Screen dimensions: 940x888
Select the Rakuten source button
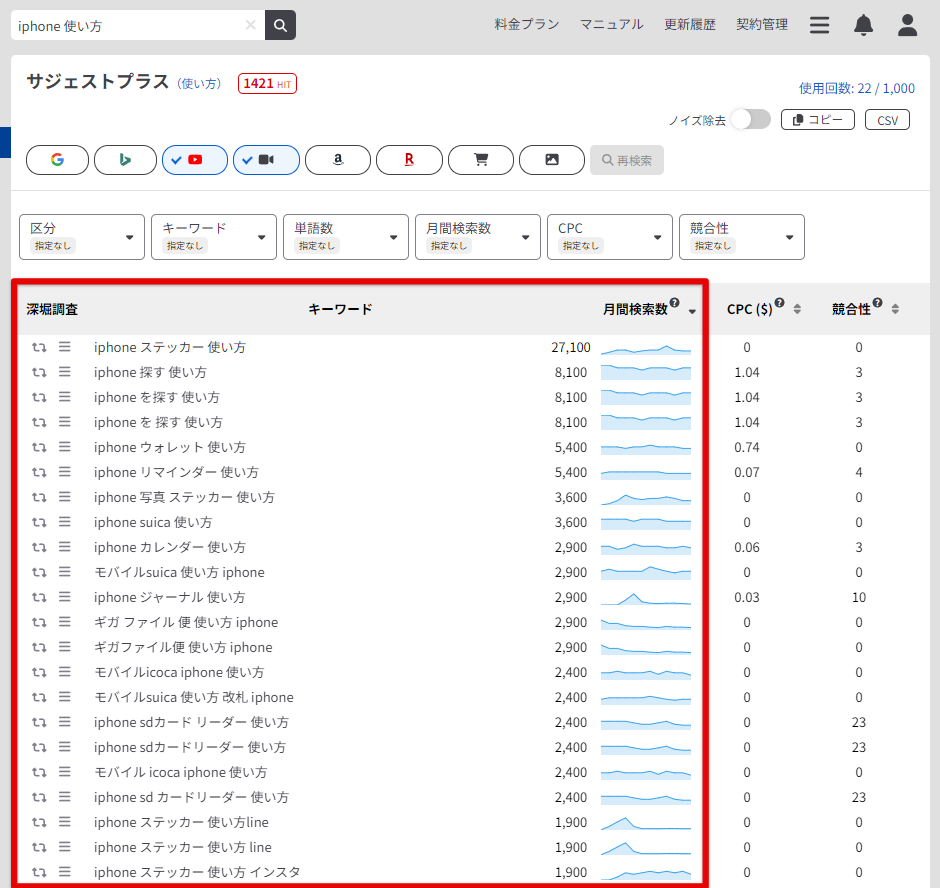(409, 160)
